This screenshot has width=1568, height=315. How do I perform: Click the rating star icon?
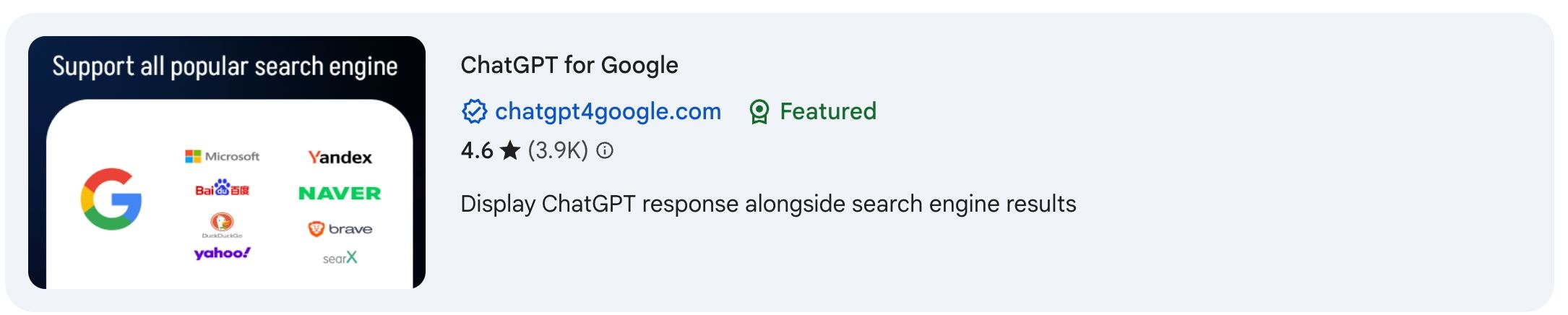coord(510,150)
